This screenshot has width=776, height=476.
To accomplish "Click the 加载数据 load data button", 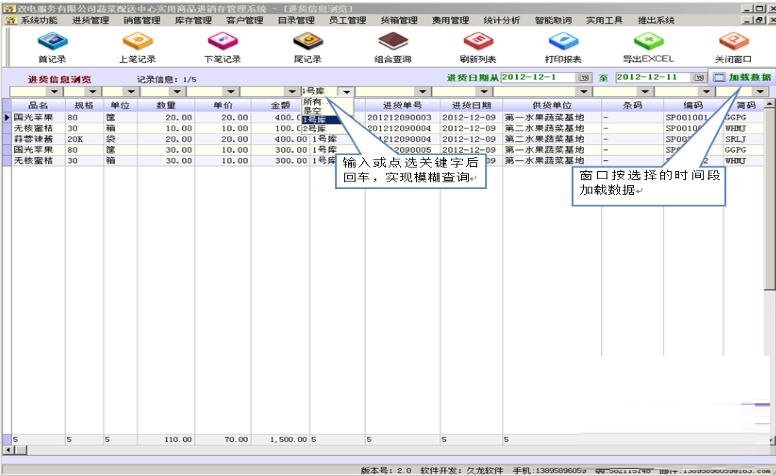I will 742,77.
